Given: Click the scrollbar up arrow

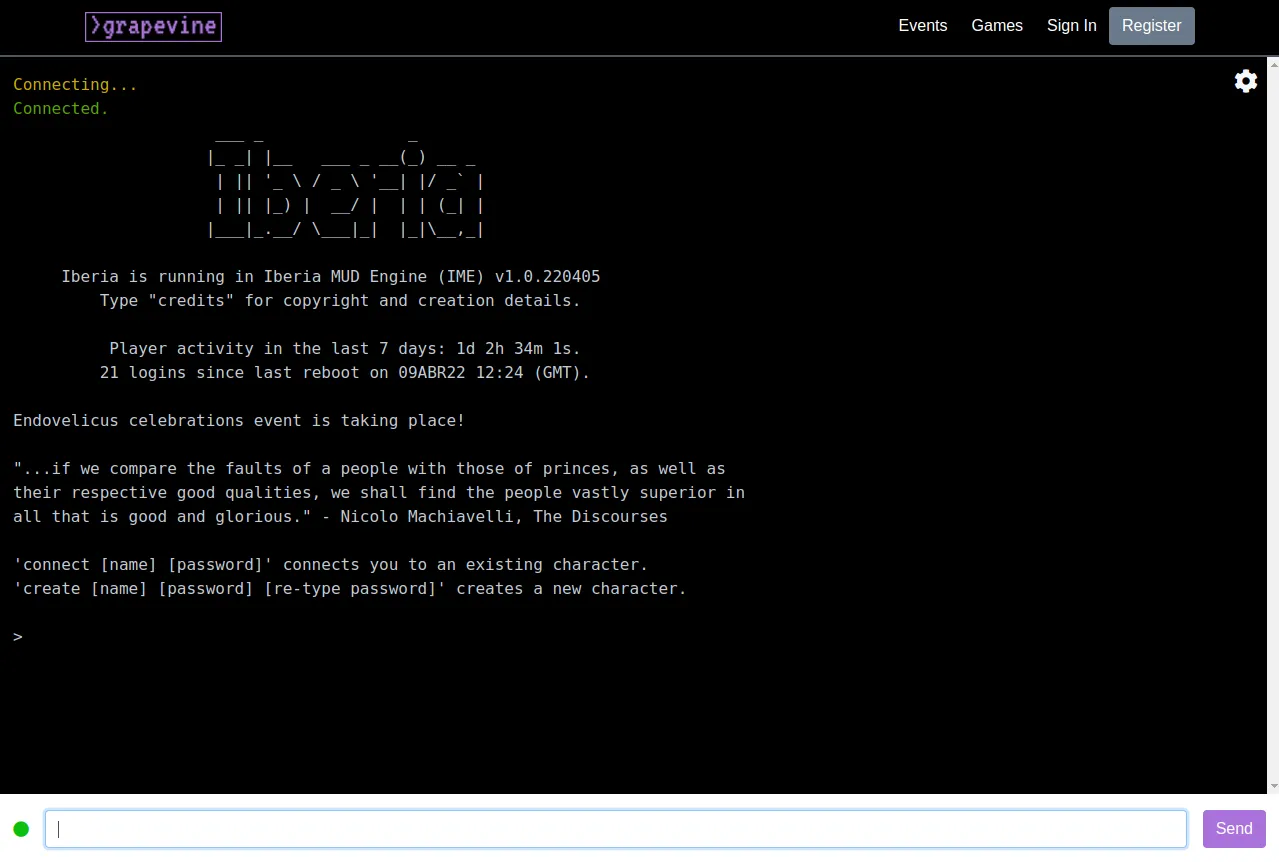Looking at the screenshot, I should point(1273,62).
